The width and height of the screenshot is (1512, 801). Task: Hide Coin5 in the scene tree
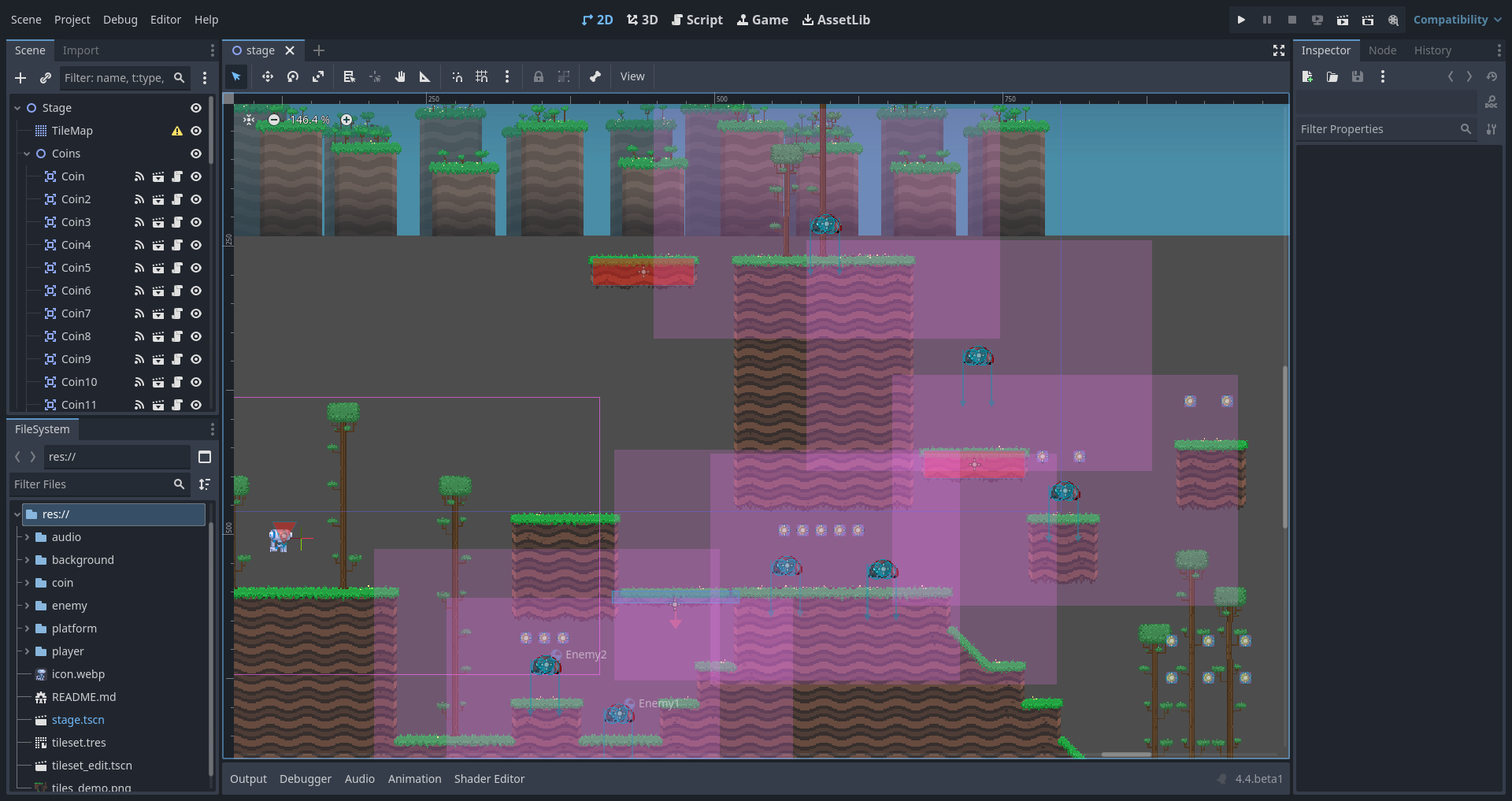pyautogui.click(x=196, y=268)
